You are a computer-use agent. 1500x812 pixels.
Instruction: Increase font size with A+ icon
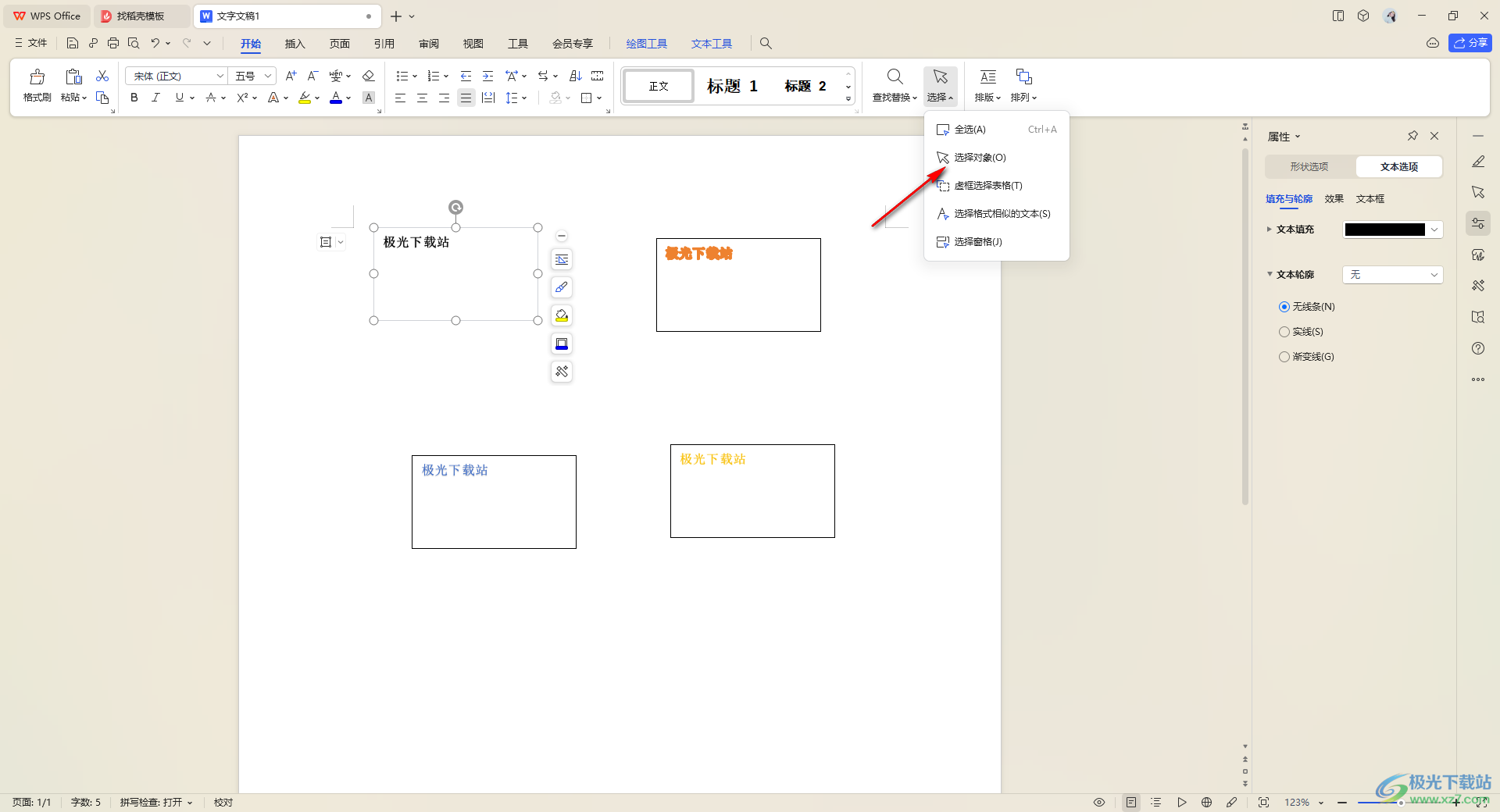coord(291,76)
